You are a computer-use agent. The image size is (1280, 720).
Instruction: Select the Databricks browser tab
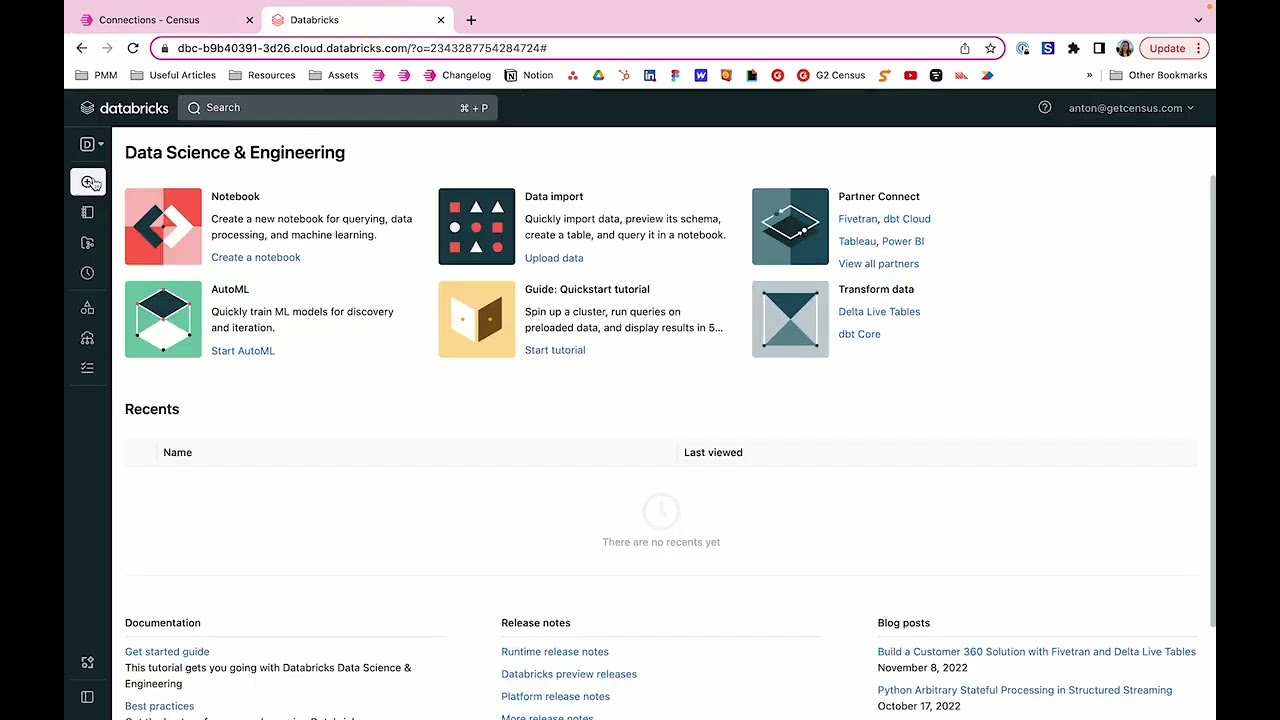point(357,20)
